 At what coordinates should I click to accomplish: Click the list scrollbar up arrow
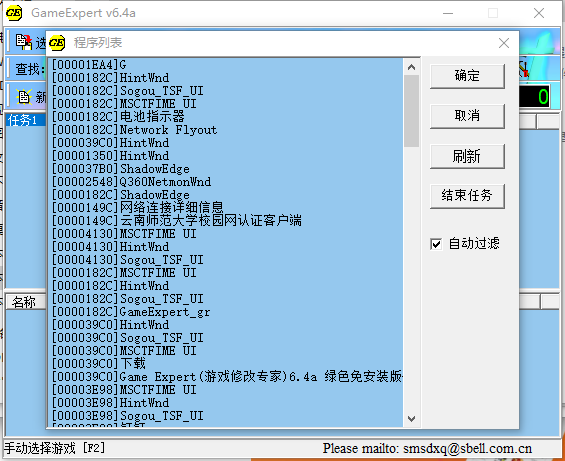pos(411,67)
